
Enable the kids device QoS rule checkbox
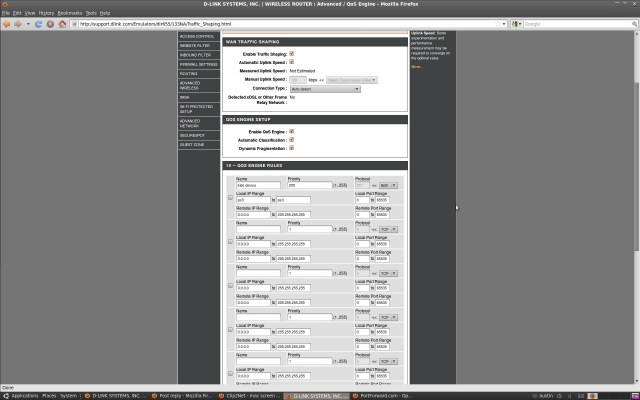click(x=230, y=198)
